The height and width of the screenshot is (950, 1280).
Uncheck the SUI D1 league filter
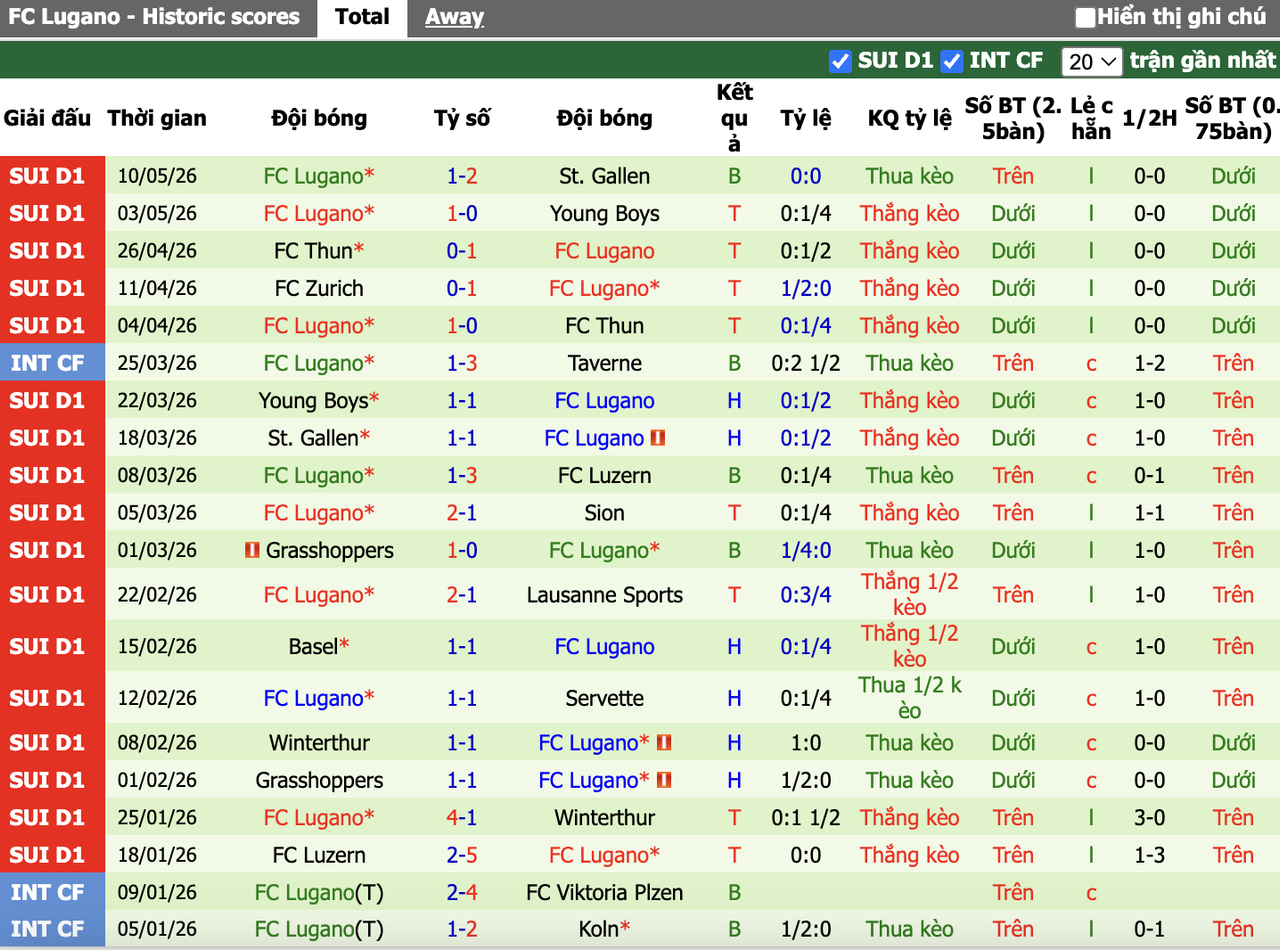(x=840, y=61)
